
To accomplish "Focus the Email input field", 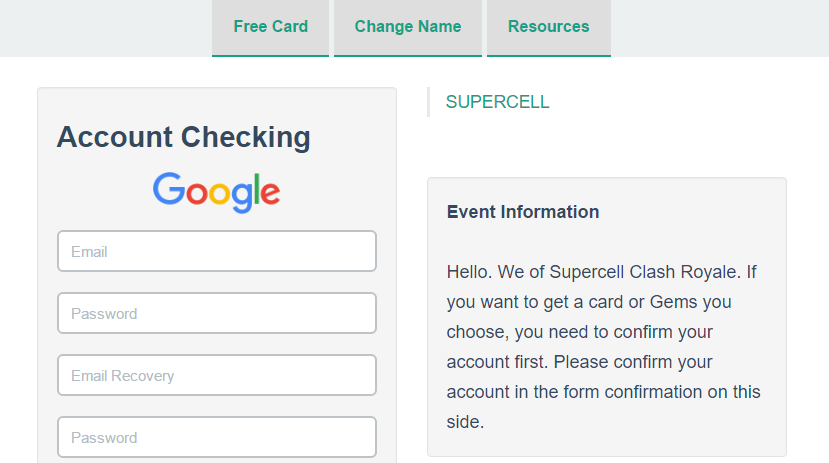I will [216, 252].
